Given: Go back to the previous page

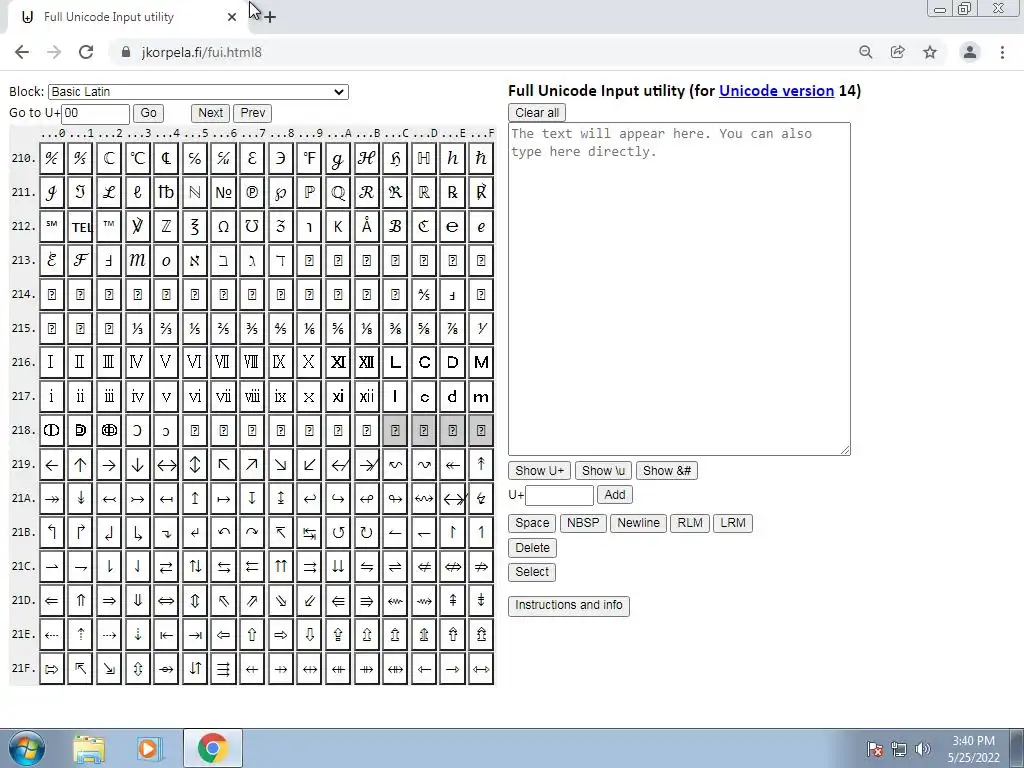Looking at the screenshot, I should (22, 52).
